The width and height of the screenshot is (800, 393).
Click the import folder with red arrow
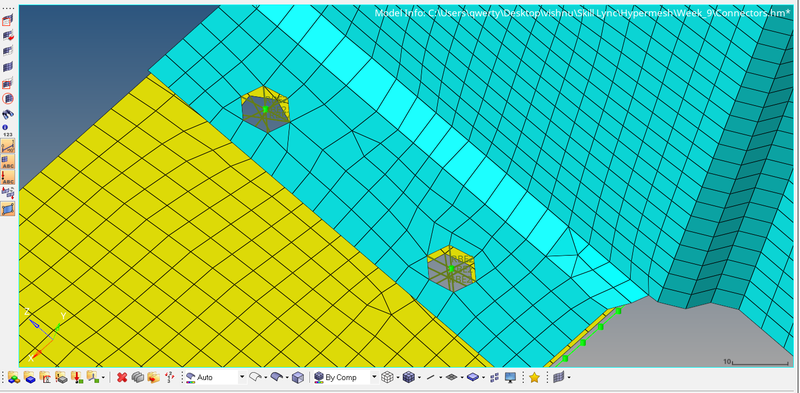[78, 378]
